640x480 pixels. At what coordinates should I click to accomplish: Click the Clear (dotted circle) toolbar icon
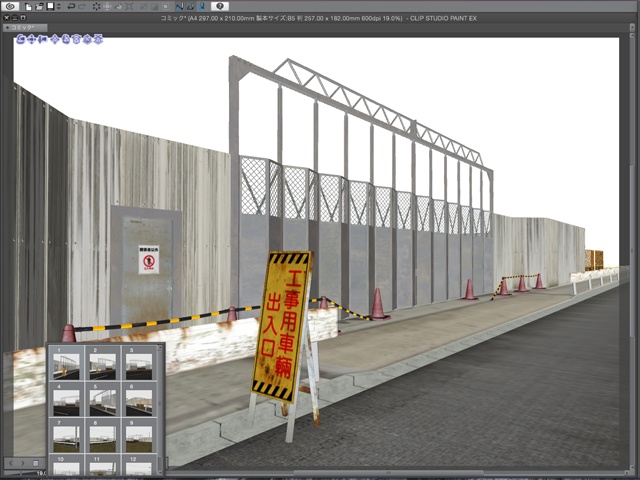96,6
